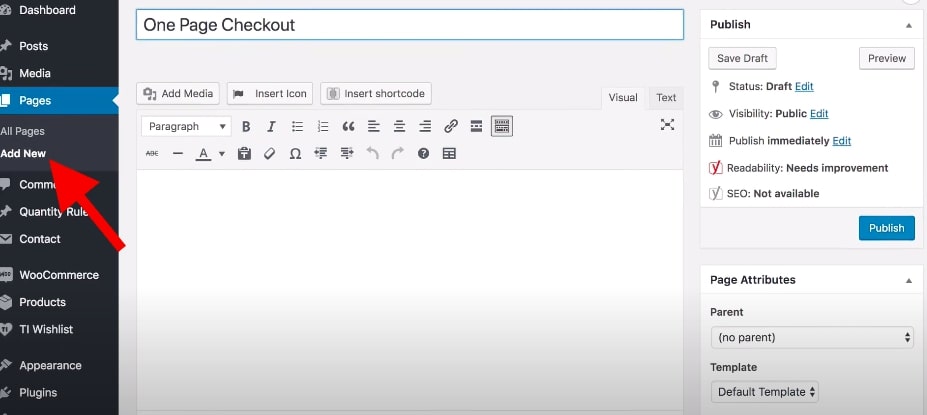Toggle bulleted list formatting
Viewport: 927px width, 415px height.
[x=297, y=126]
